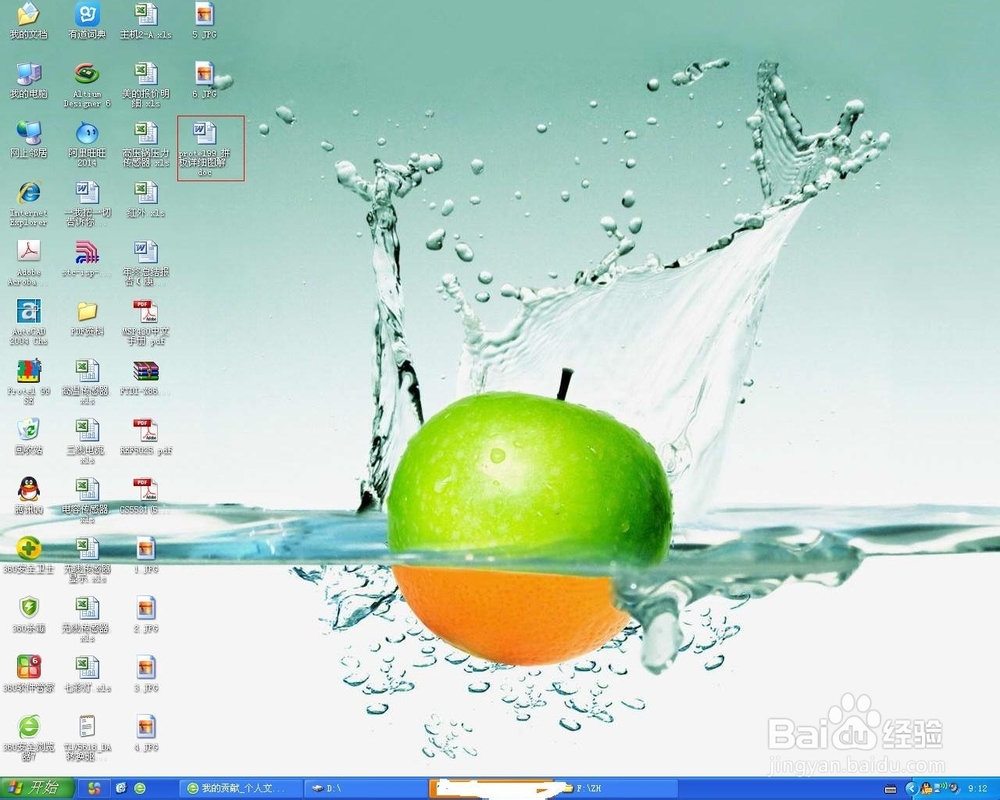Select the REF5025.pdf file

pos(146,437)
